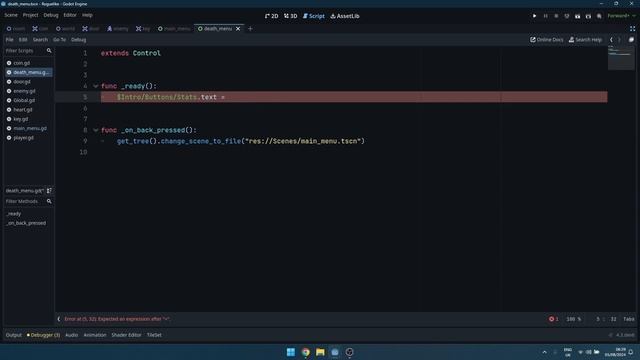Select death_menu.gd in script list
The width and height of the screenshot is (640, 360).
[x=28, y=72]
